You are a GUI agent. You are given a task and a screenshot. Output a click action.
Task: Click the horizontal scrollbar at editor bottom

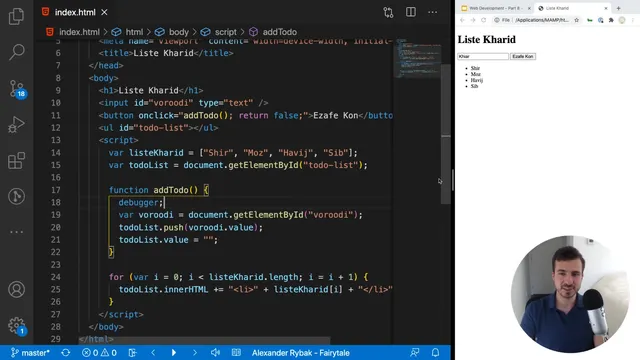click(x=204, y=340)
